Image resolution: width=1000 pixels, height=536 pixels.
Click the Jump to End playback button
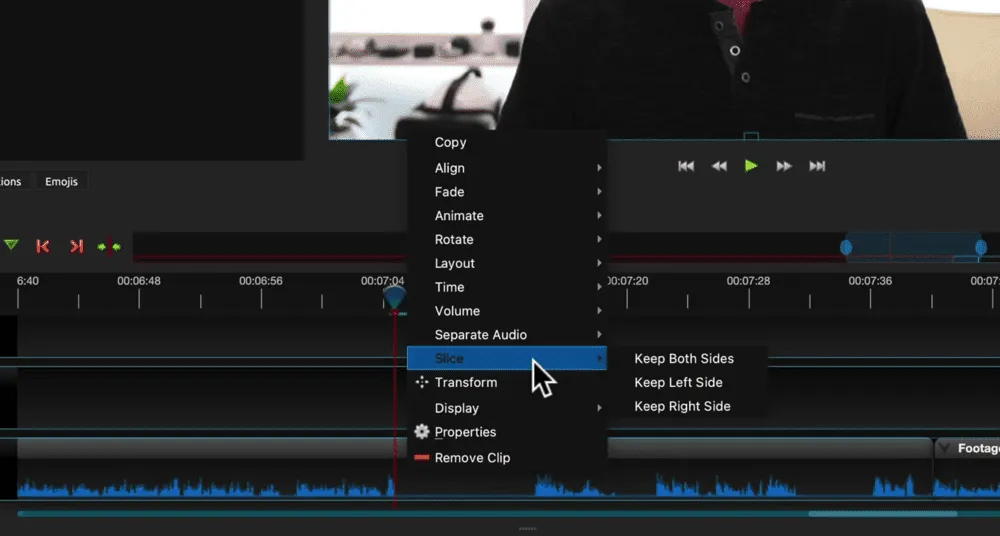[817, 166]
